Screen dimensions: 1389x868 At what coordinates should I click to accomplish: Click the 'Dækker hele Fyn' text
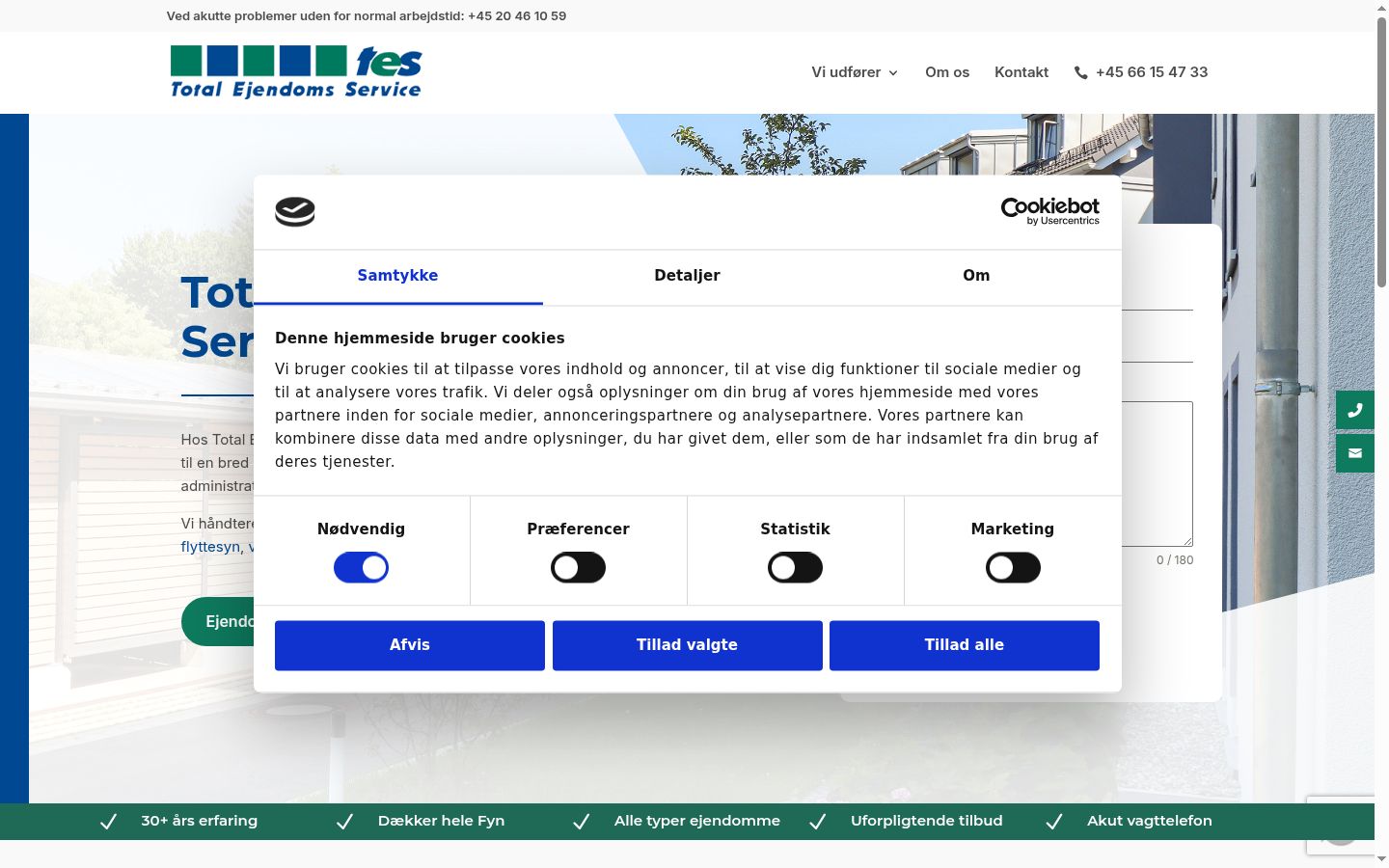click(x=441, y=821)
